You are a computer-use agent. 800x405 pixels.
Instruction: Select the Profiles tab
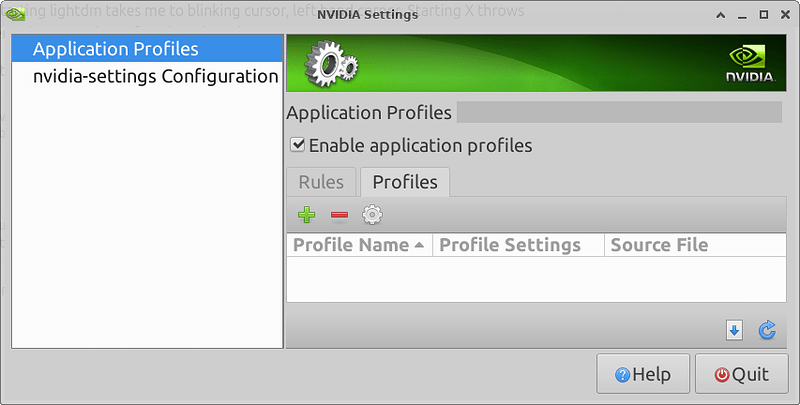click(x=405, y=182)
